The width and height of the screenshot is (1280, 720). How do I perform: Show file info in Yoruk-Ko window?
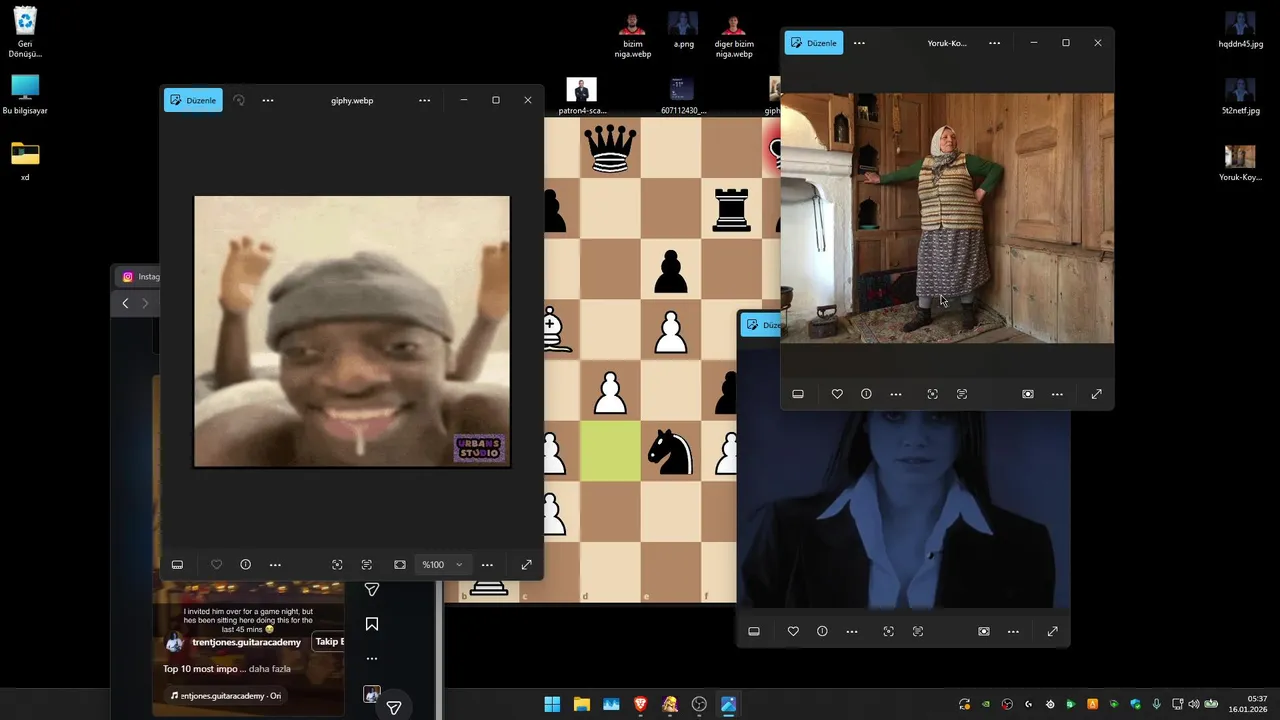866,394
